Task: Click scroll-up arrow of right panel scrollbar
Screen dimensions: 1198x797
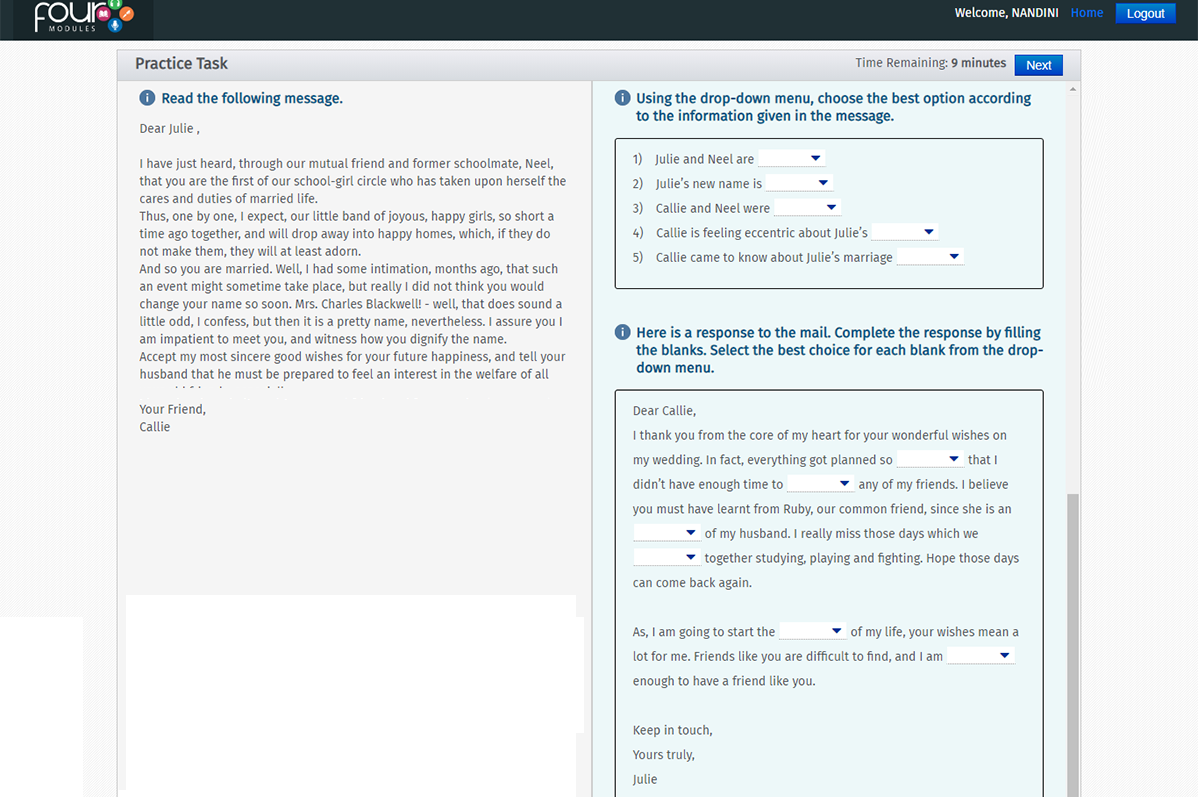Action: pos(1073,89)
